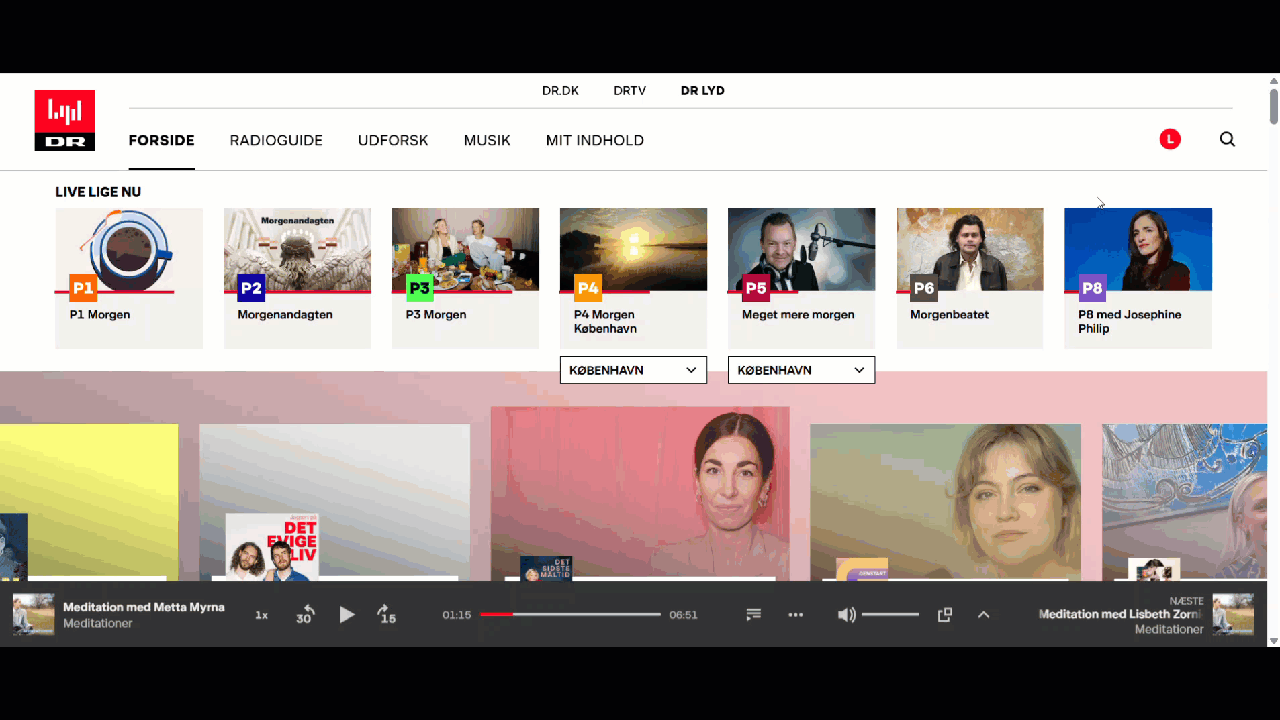Screen dimensions: 1280x720
Task: Open the search magnifier icon
Action: coord(1227,140)
